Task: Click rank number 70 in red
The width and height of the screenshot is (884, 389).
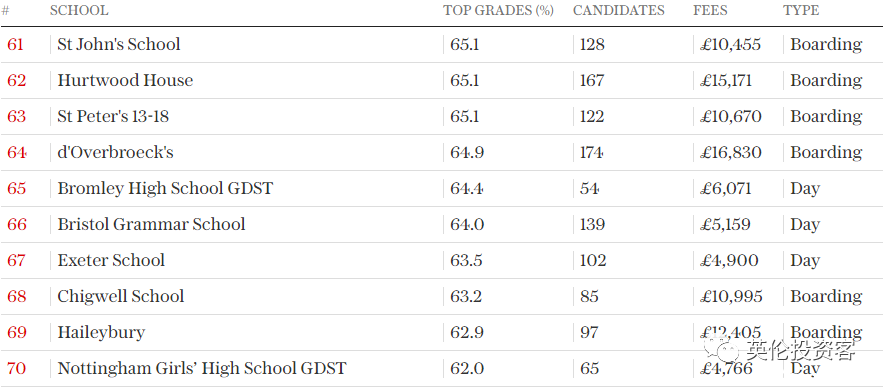Action: click(x=16, y=369)
